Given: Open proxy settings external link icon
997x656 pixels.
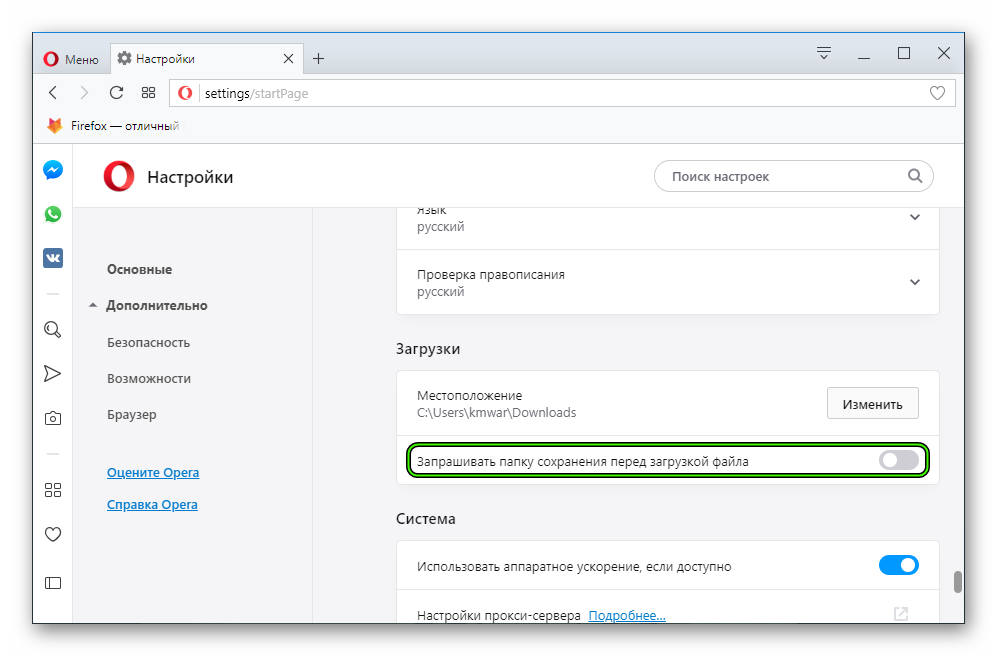Looking at the screenshot, I should click(901, 614).
